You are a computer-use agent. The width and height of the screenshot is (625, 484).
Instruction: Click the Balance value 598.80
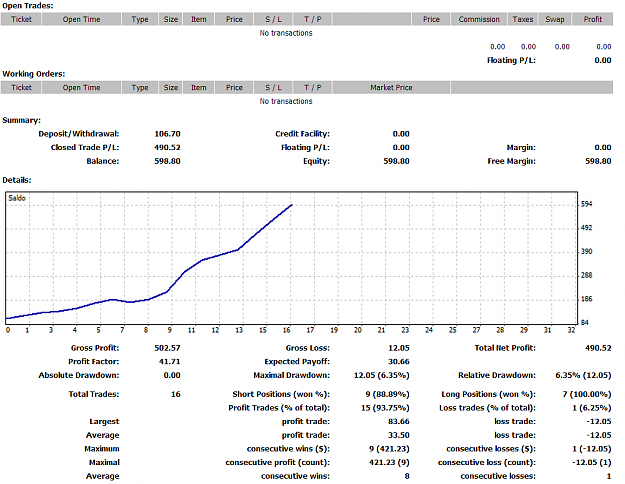point(167,161)
